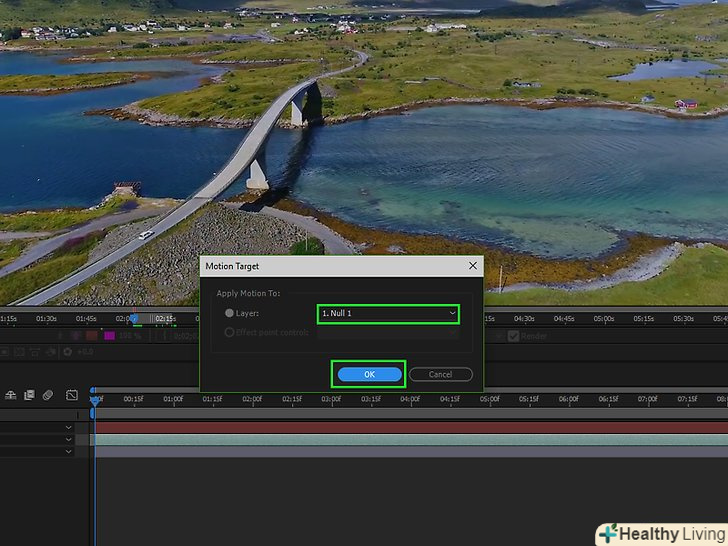Click the Healthy Living logo
The height and width of the screenshot is (546, 728).
click(660, 533)
